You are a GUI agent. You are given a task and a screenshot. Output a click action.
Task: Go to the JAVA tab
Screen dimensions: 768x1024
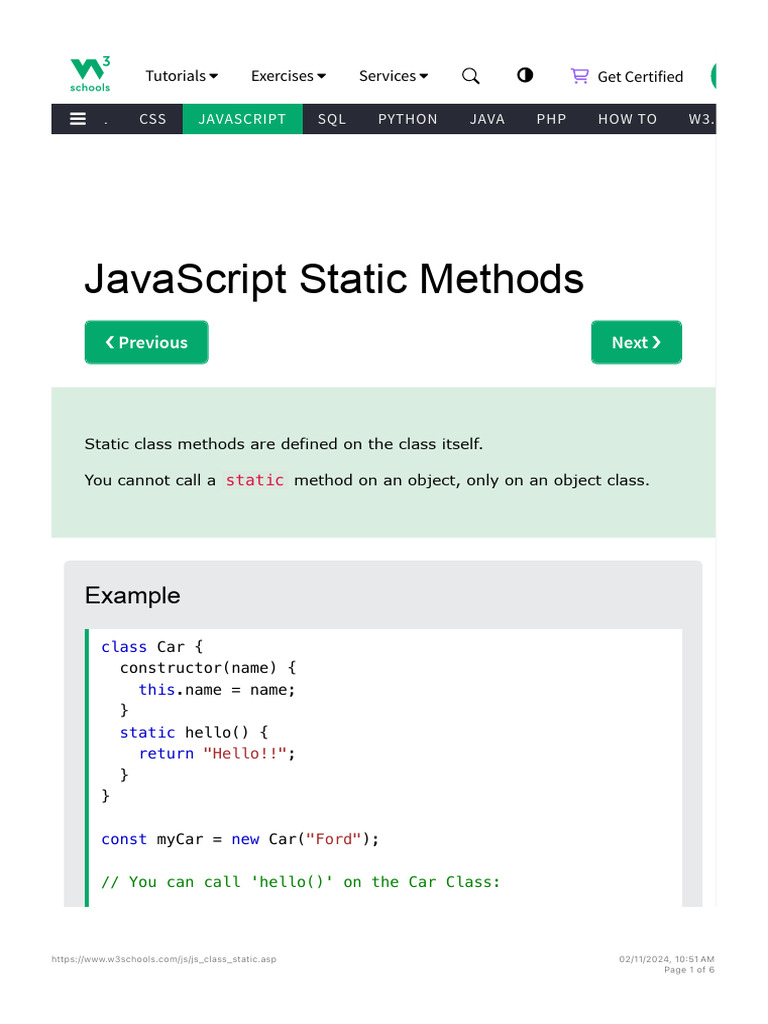487,119
